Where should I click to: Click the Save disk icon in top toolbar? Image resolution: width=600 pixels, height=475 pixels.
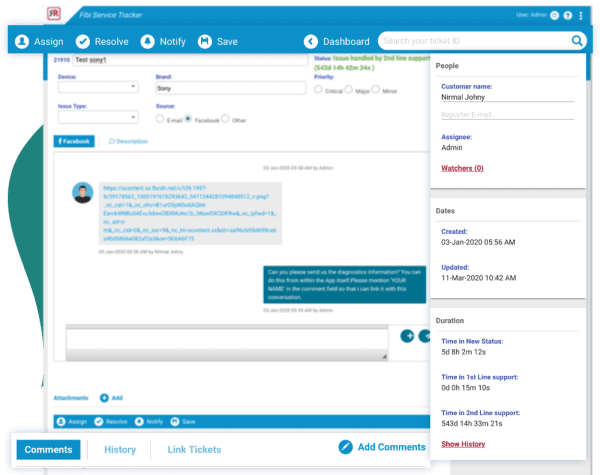205,41
